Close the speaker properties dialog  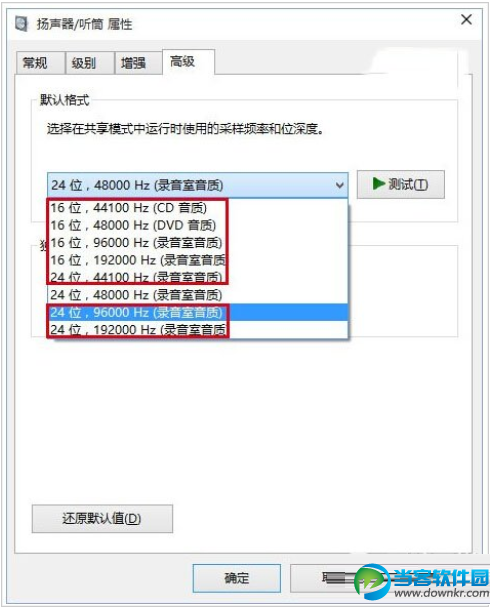point(466,19)
